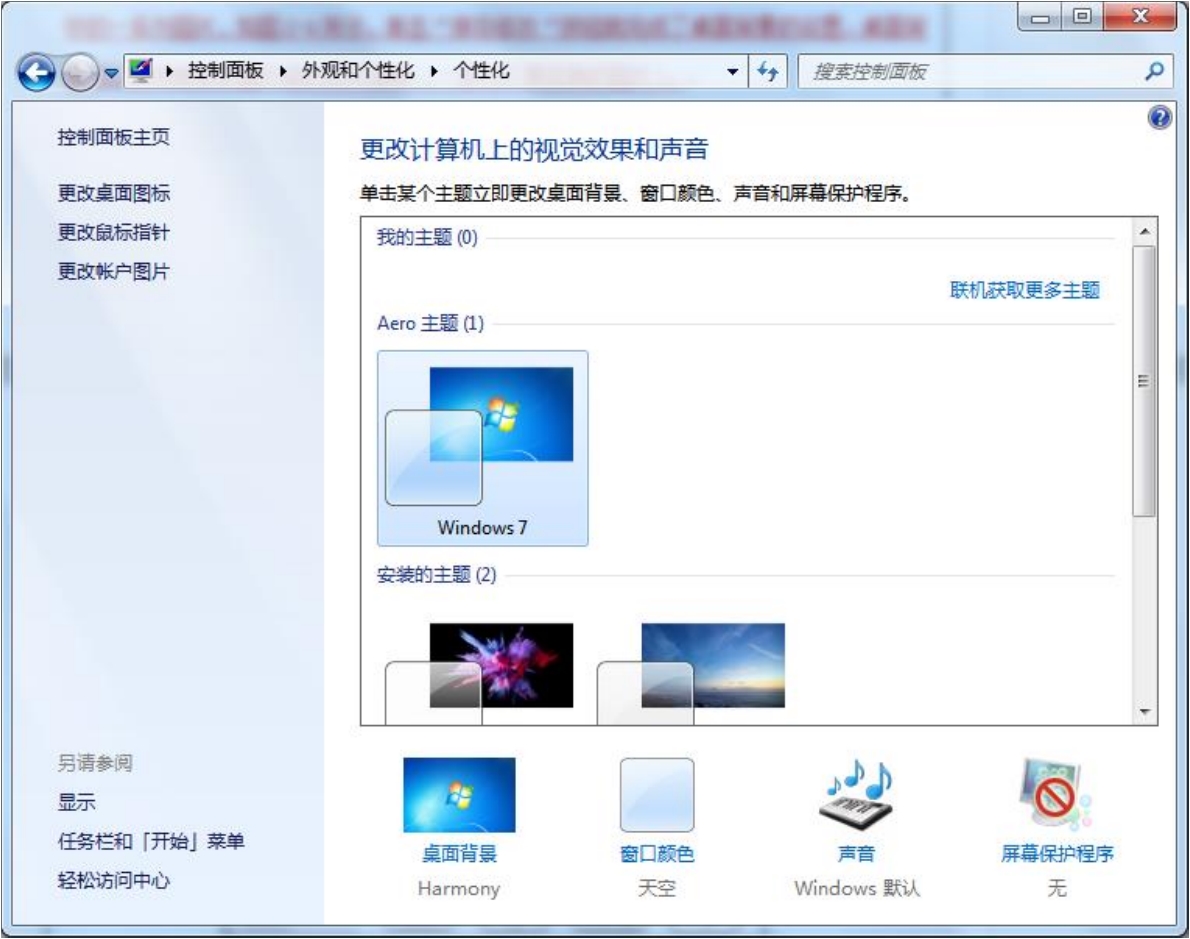The width and height of the screenshot is (1190, 939).
Task: Open 桌面背景 link
Action: 459,854
